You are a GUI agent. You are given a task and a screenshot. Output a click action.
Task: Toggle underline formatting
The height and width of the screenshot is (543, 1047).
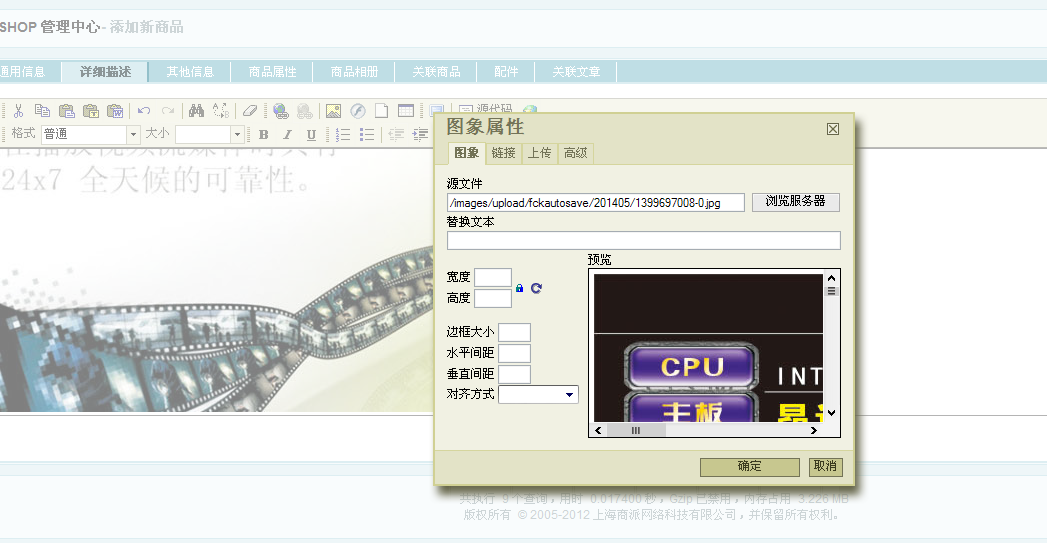(311, 135)
